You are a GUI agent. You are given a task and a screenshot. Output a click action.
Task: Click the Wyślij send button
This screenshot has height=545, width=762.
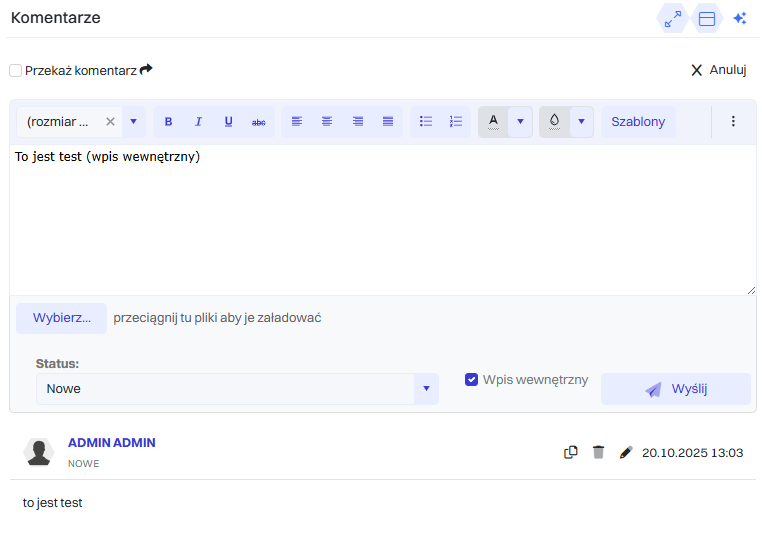pyautogui.click(x=676, y=389)
